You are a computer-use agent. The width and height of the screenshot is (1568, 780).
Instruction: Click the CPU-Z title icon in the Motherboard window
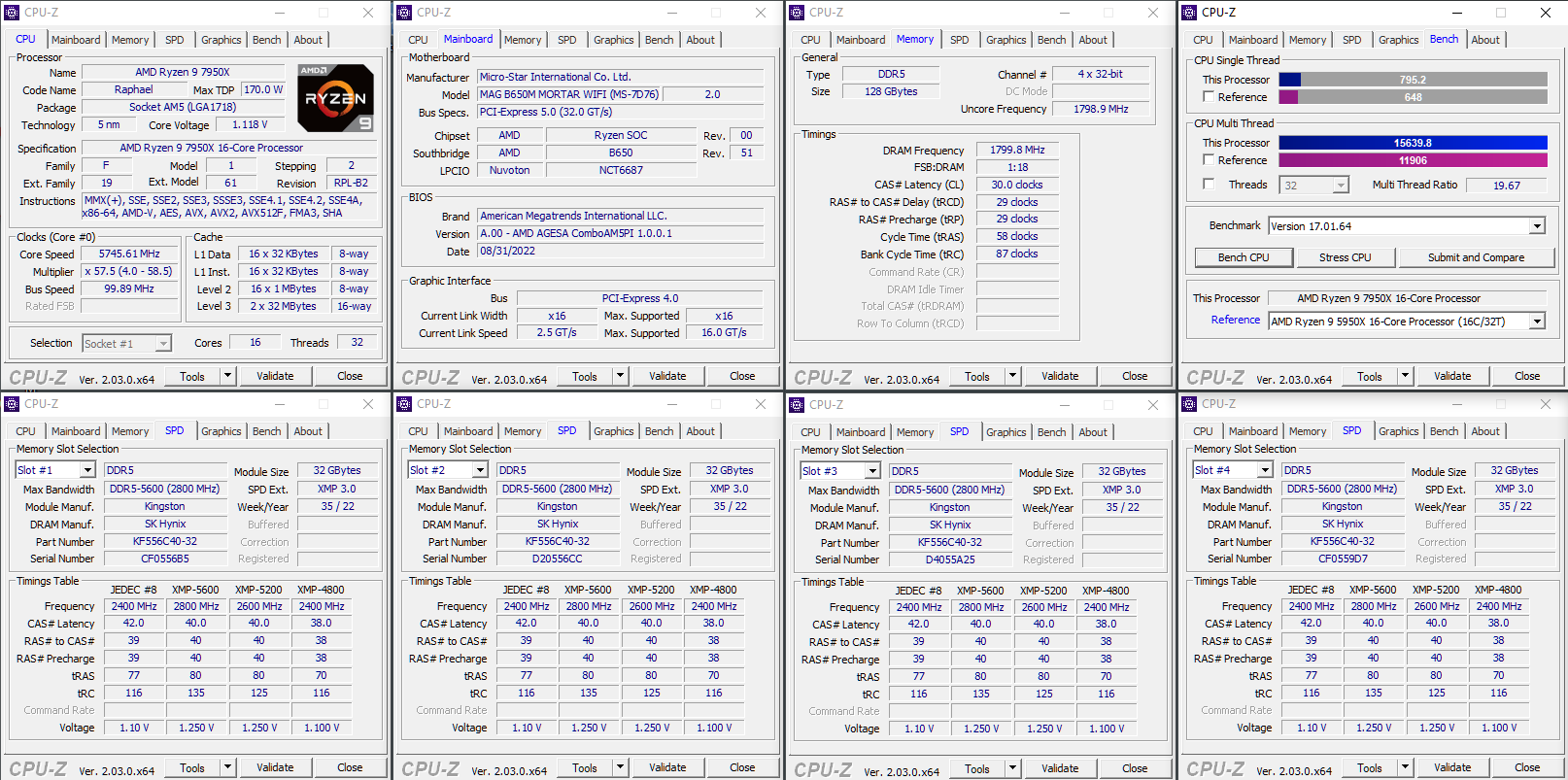click(x=405, y=13)
